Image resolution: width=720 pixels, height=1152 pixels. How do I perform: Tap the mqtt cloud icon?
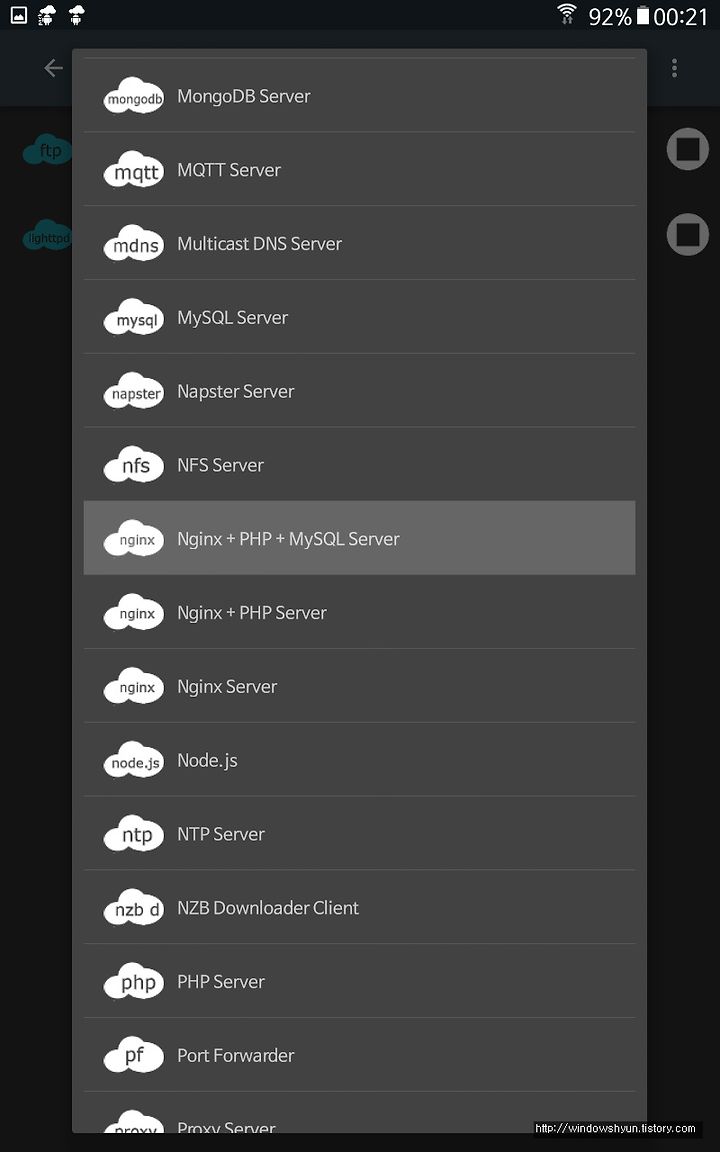click(134, 170)
